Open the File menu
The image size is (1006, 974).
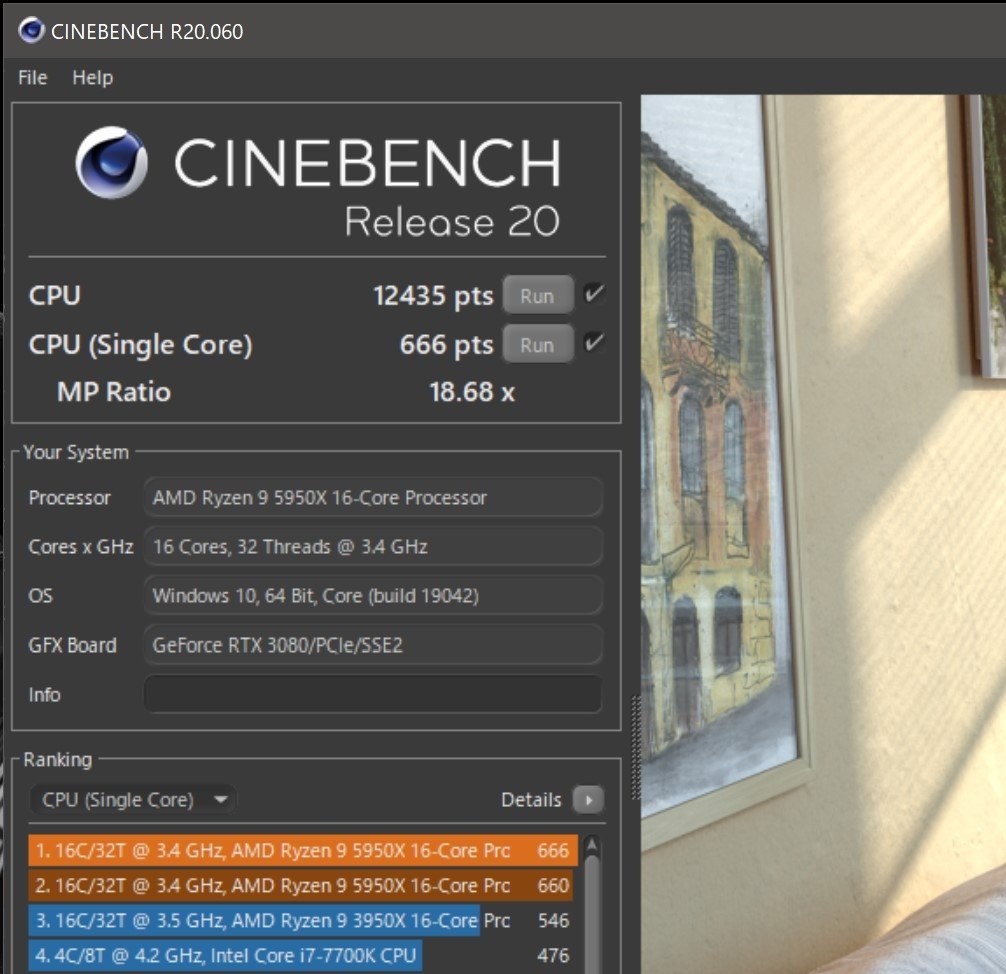tap(33, 78)
